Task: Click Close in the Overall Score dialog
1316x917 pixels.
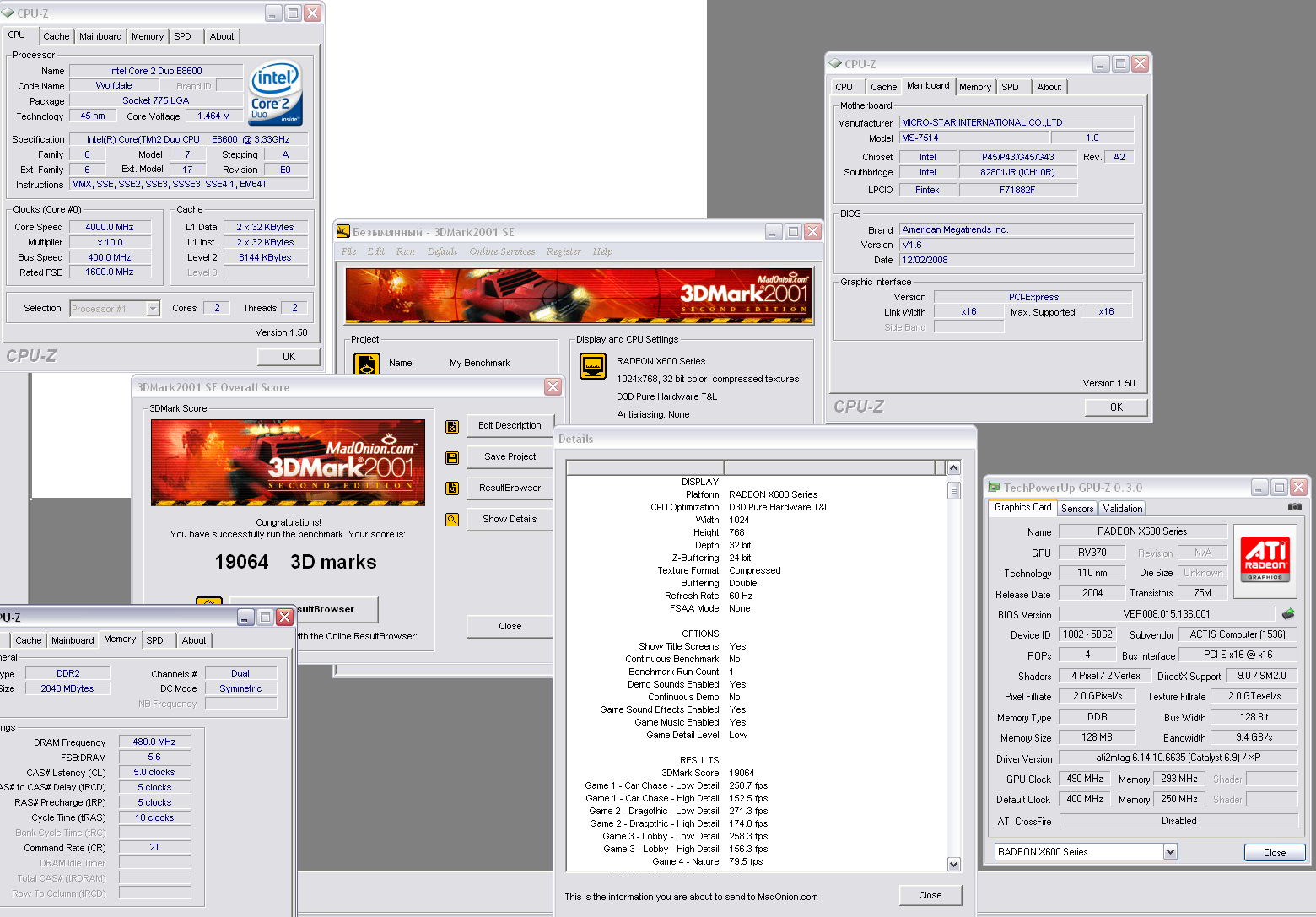Action: pos(510,627)
